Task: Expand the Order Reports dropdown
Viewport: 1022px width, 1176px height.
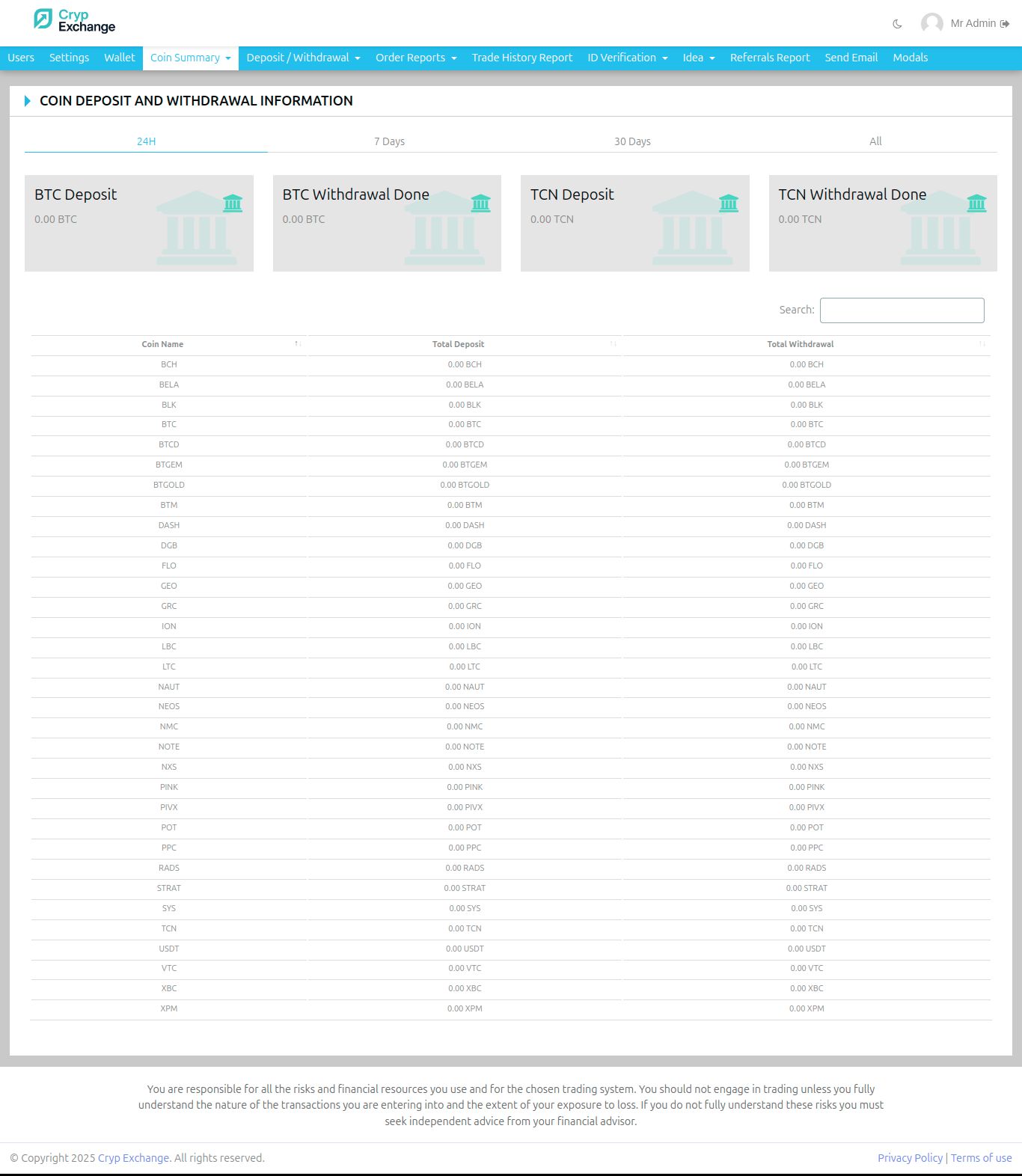Action: (x=416, y=58)
